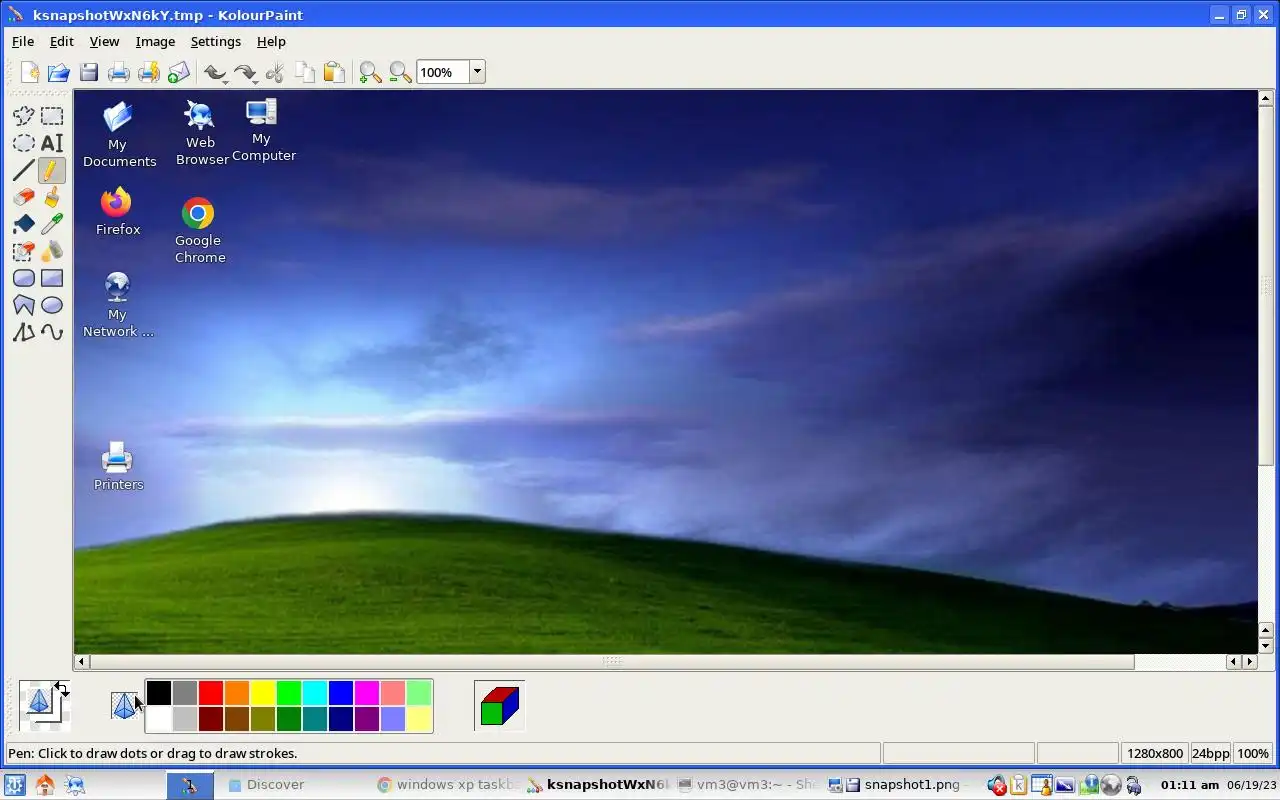This screenshot has width=1280, height=800.
Task: Select the Flood Fill bucket tool
Action: point(24,224)
